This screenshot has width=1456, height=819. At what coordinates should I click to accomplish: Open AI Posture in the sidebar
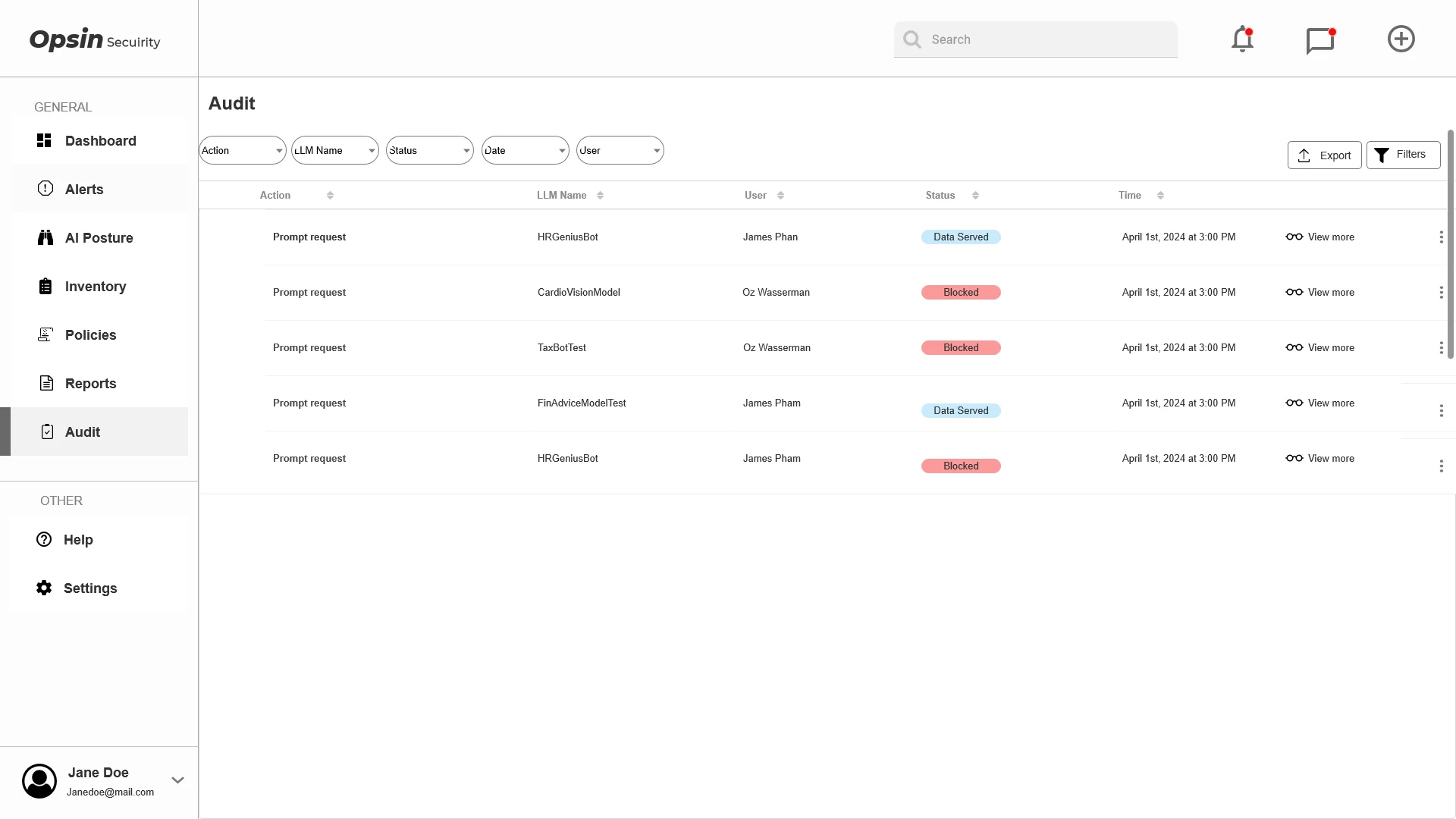point(99,237)
